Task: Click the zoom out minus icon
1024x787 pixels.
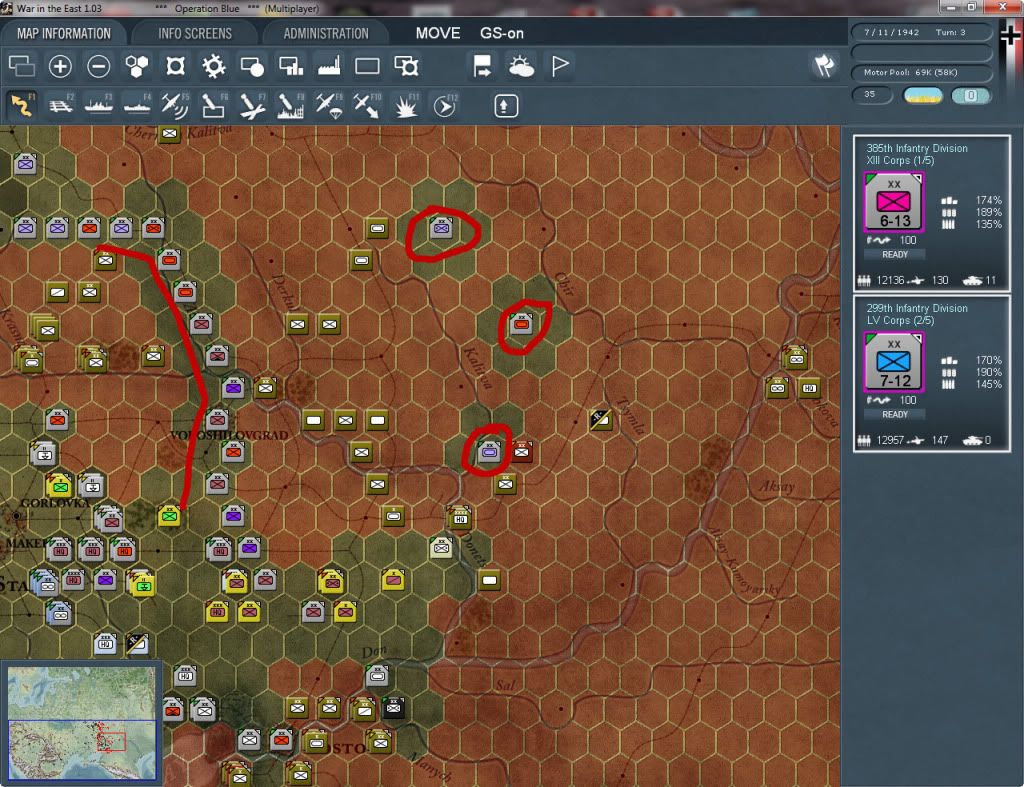Action: pyautogui.click(x=99, y=66)
